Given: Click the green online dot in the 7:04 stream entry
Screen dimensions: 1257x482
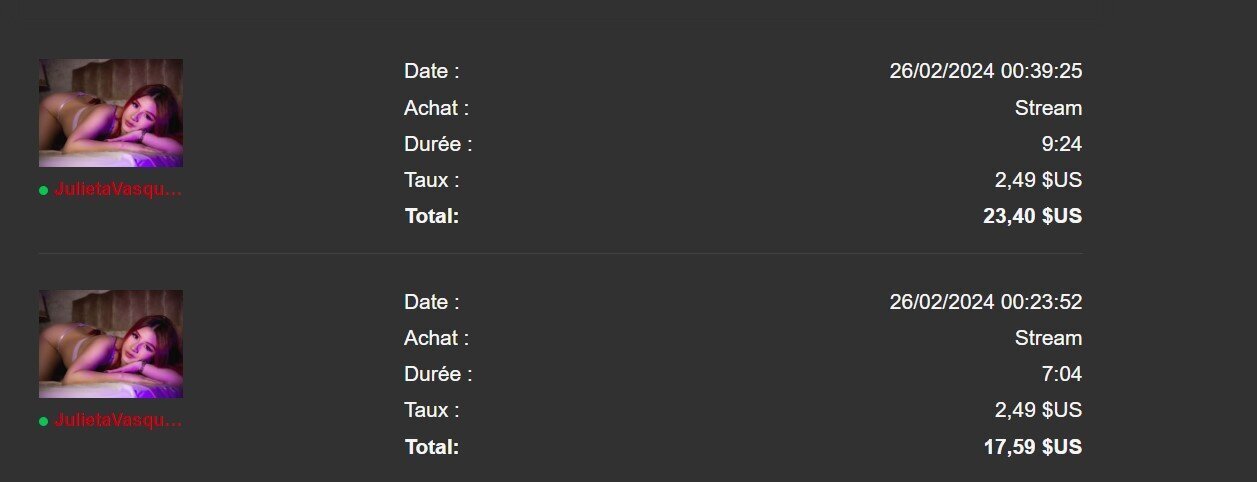Looking at the screenshot, I should tap(43, 422).
